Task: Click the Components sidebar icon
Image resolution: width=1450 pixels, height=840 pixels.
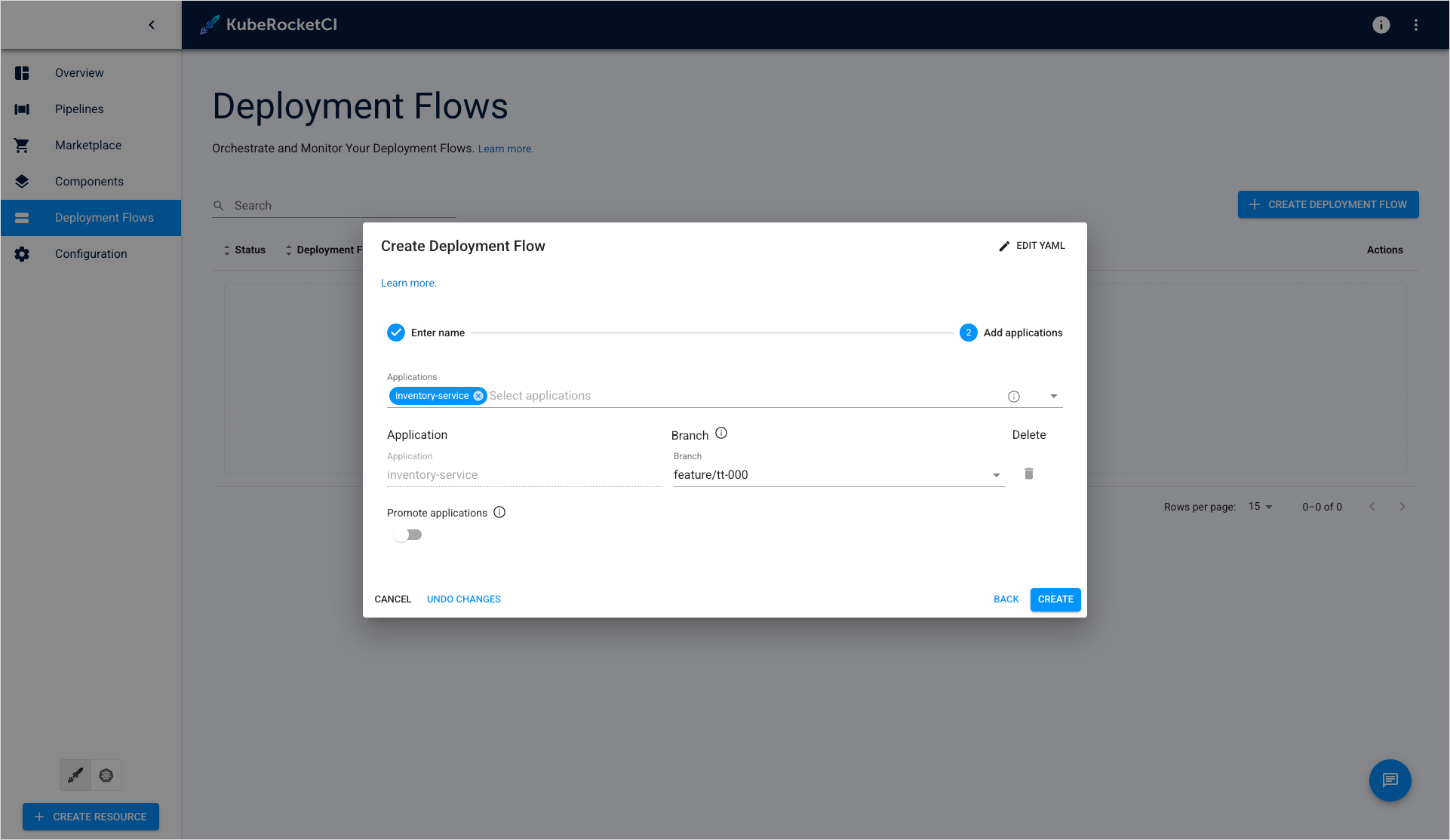Action: [x=21, y=181]
